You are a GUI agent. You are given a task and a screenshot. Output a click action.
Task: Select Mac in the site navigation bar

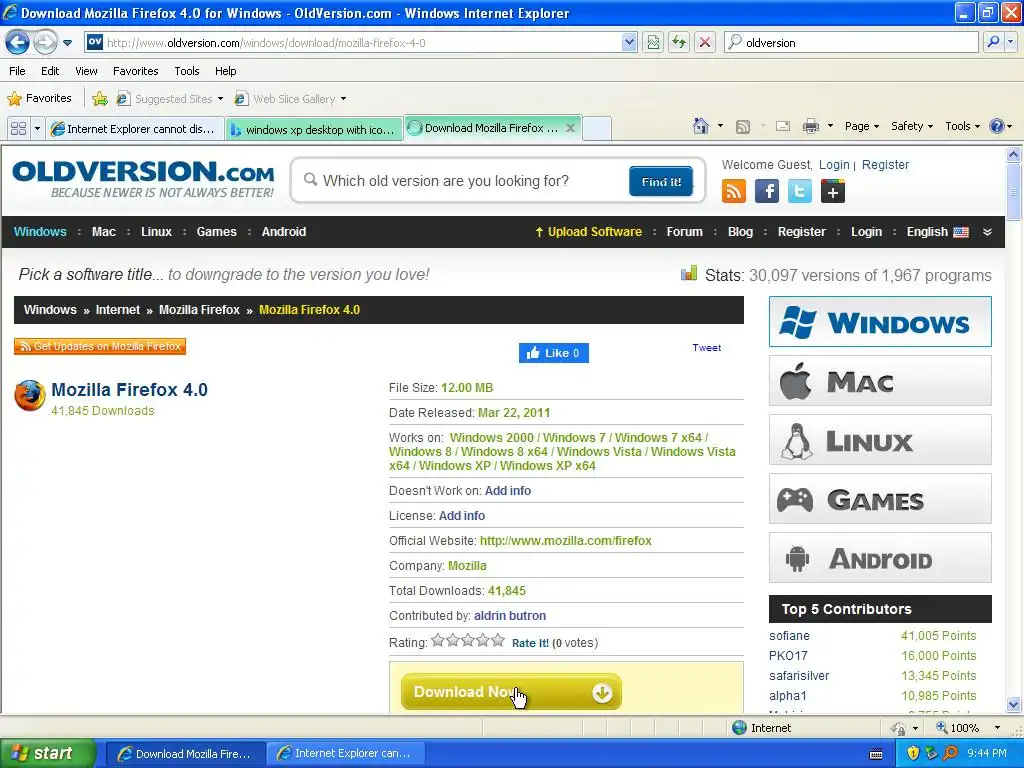point(104,232)
